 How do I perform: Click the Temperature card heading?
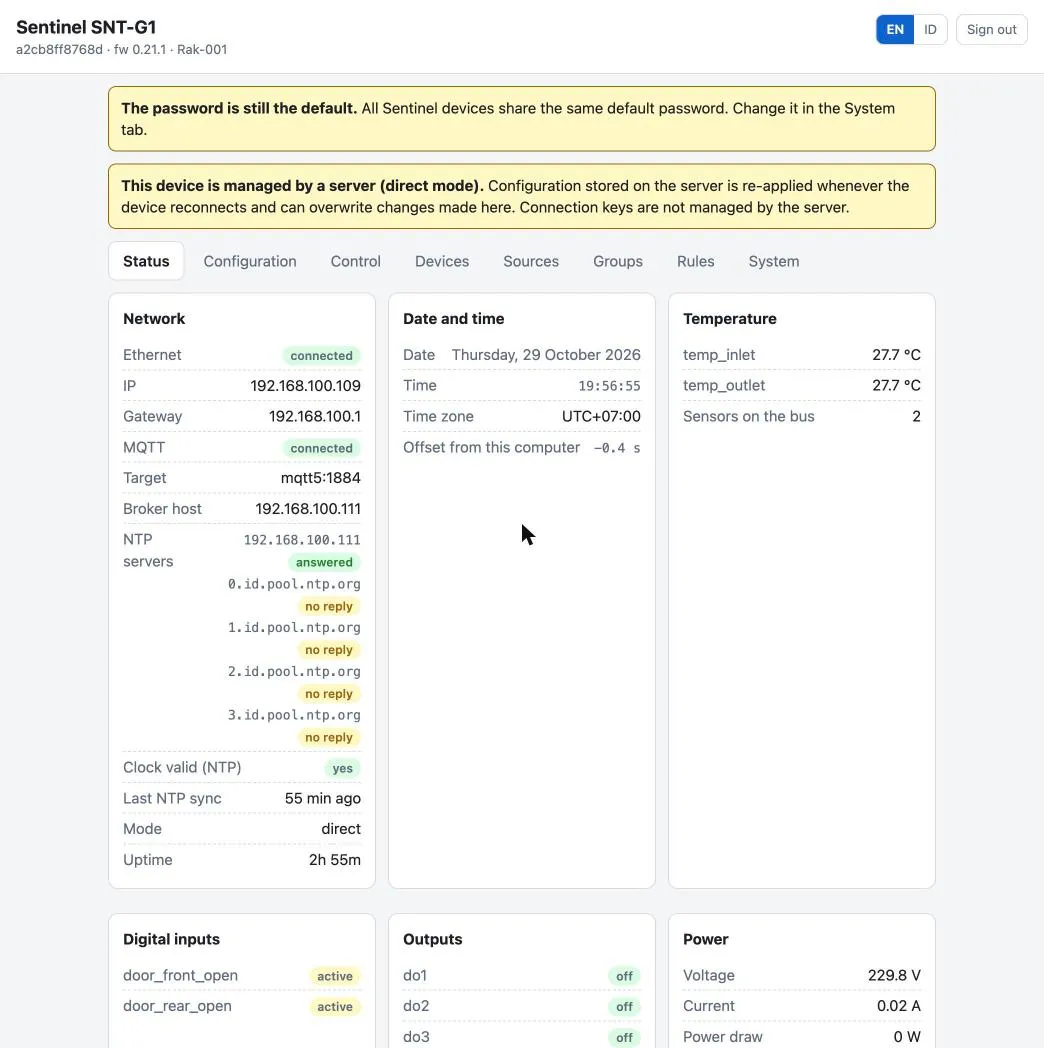730,319
